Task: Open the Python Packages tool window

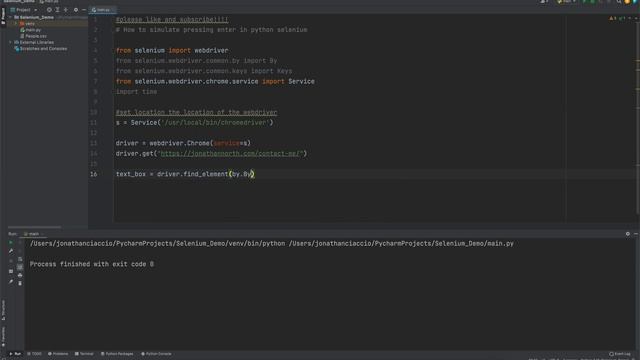Action: tap(117, 354)
